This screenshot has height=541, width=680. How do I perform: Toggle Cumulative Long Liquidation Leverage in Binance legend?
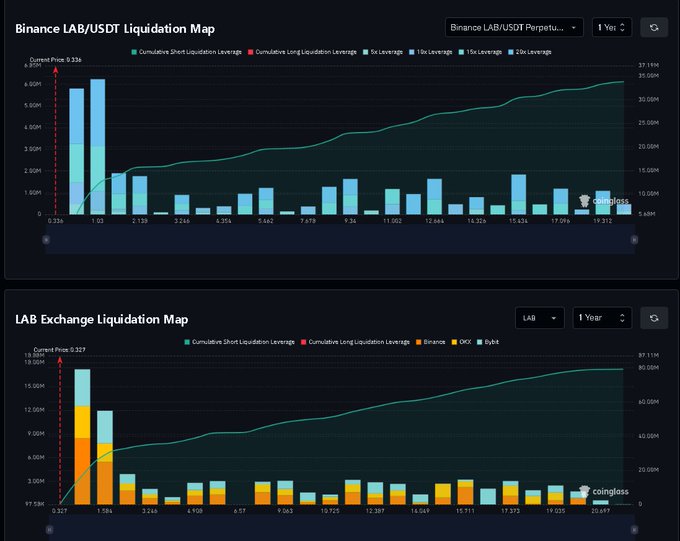[x=302, y=52]
